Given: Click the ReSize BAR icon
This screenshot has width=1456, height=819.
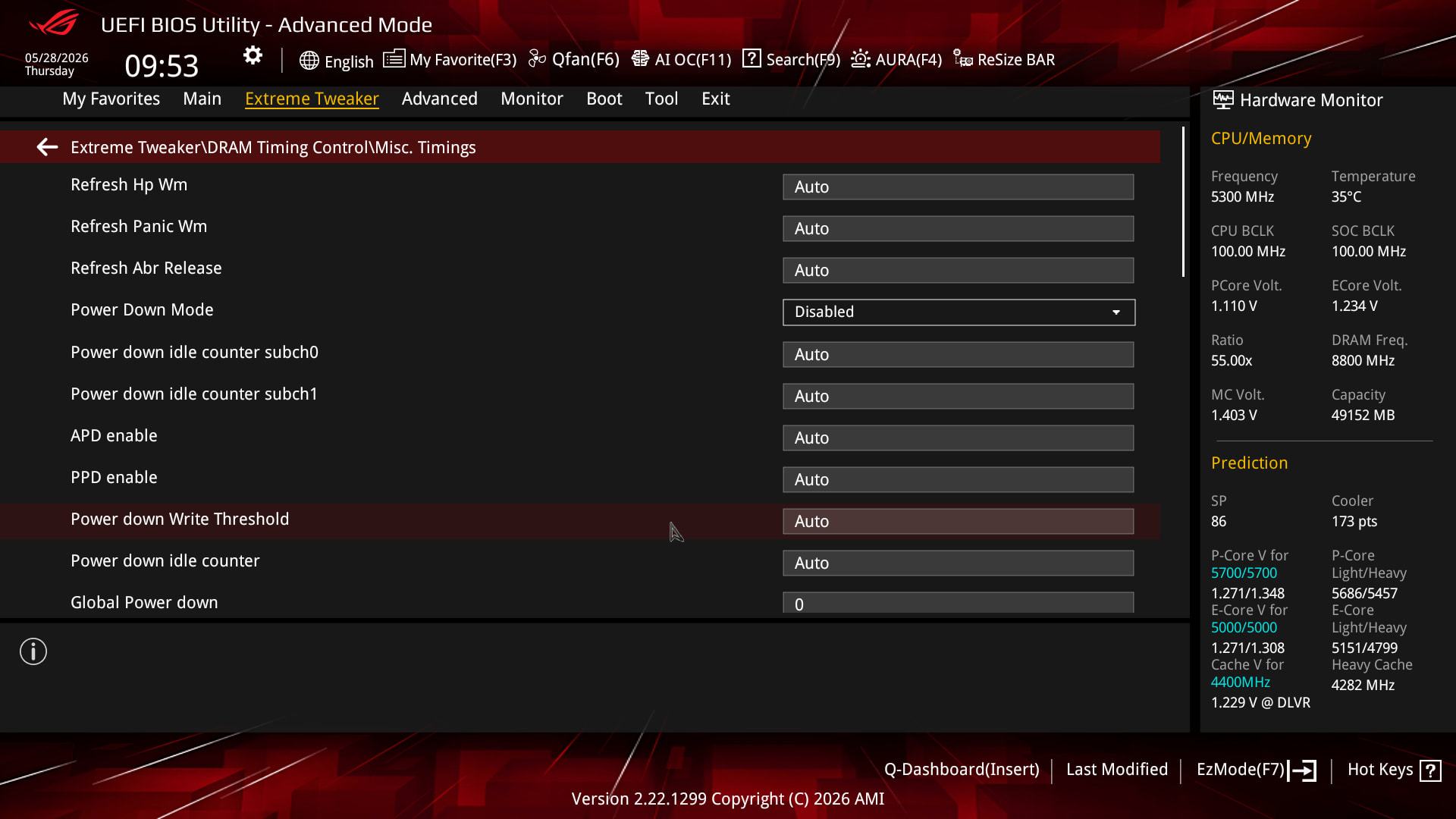Looking at the screenshot, I should point(963,59).
